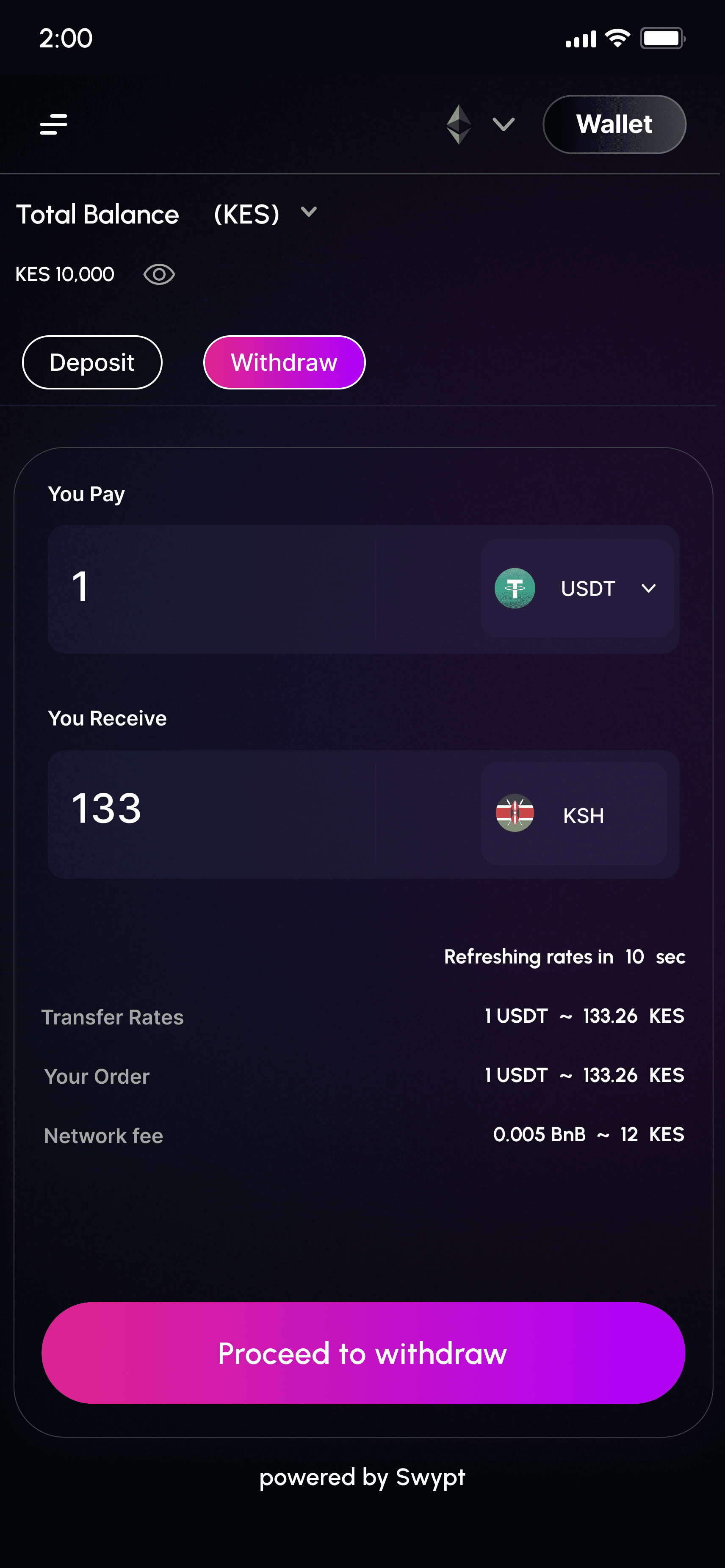The image size is (725, 1568).
Task: Open the hamburger menu icon
Action: 53,124
